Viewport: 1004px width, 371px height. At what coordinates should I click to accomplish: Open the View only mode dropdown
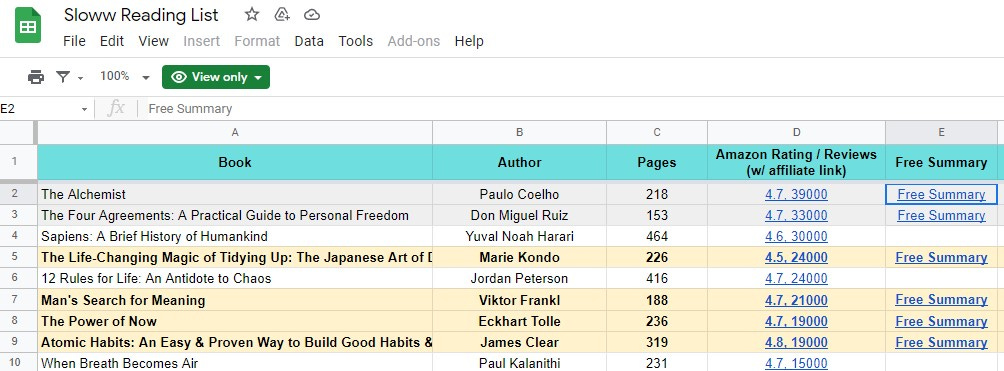pyautogui.click(x=216, y=77)
